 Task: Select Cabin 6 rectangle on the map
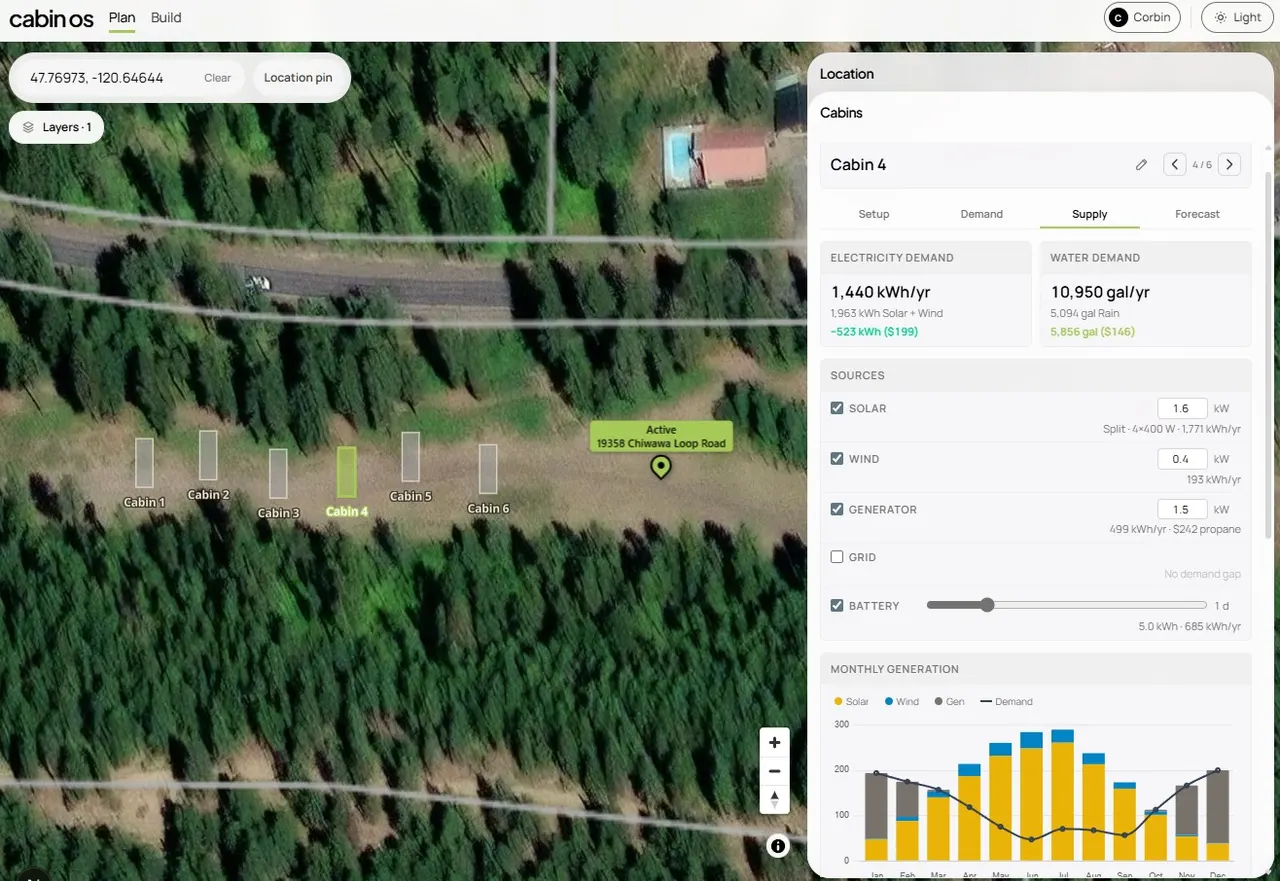(488, 469)
